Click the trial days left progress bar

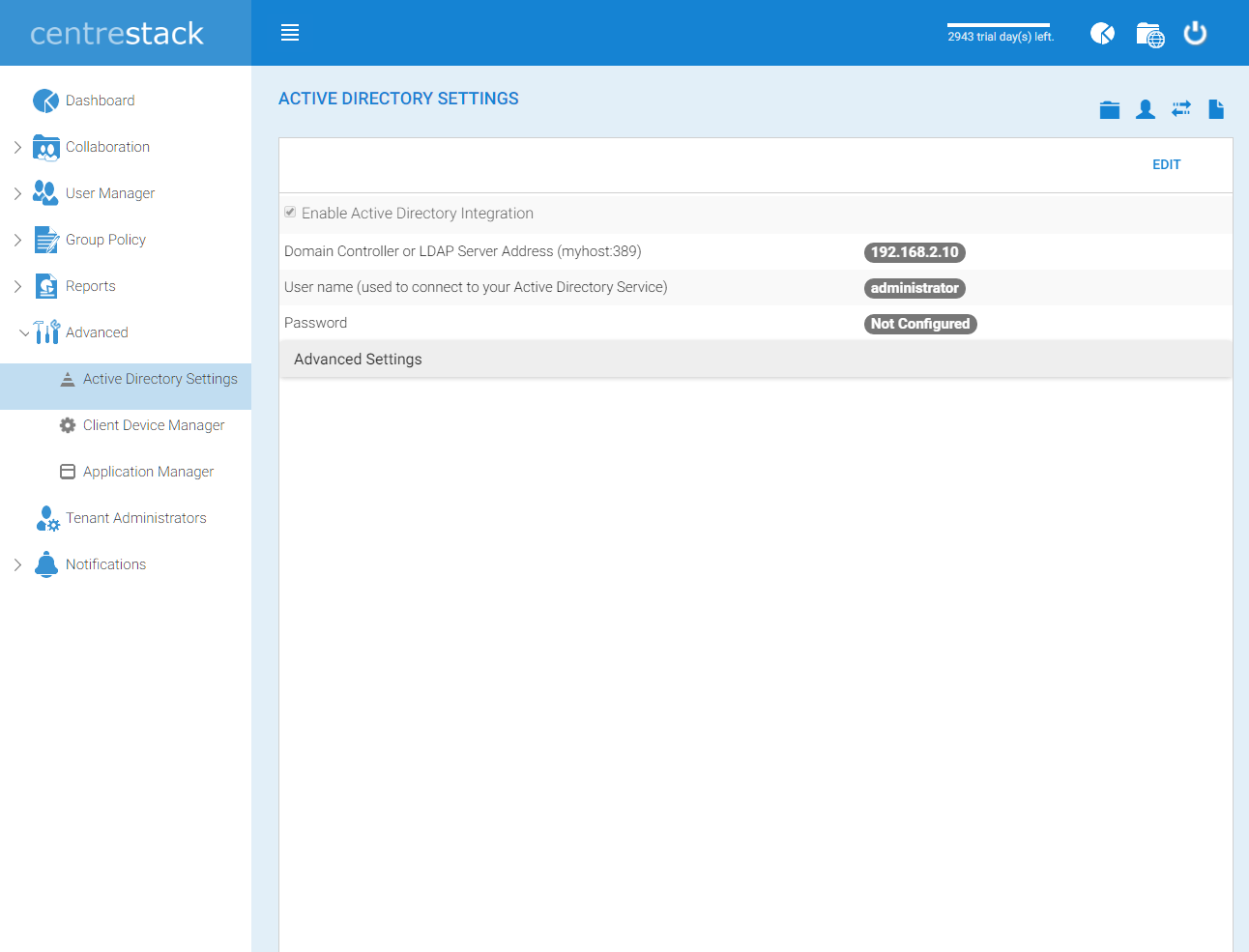tap(999, 25)
